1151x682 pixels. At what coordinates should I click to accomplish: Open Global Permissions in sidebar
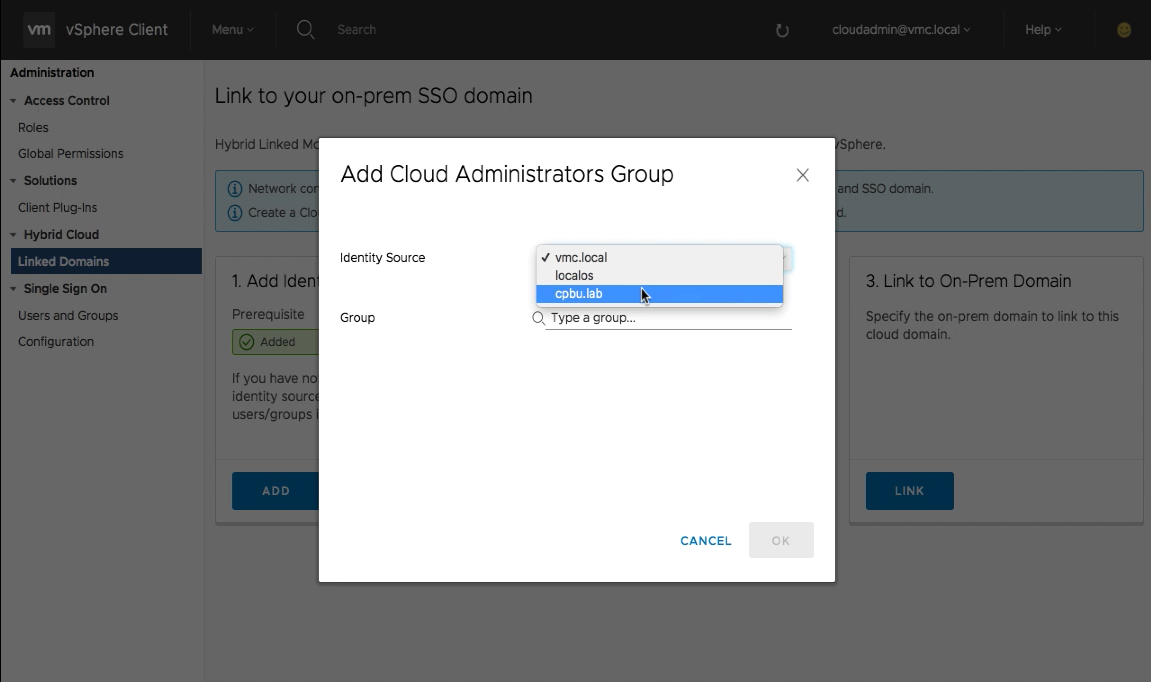(71, 154)
